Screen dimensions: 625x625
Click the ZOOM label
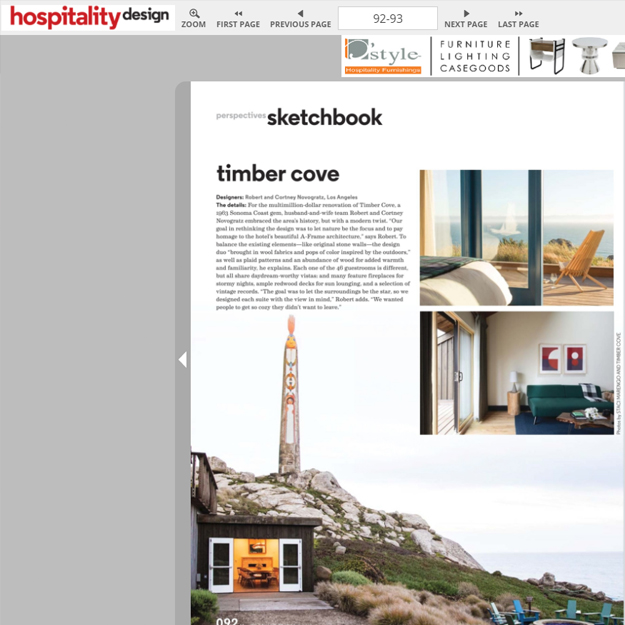[x=193, y=24]
